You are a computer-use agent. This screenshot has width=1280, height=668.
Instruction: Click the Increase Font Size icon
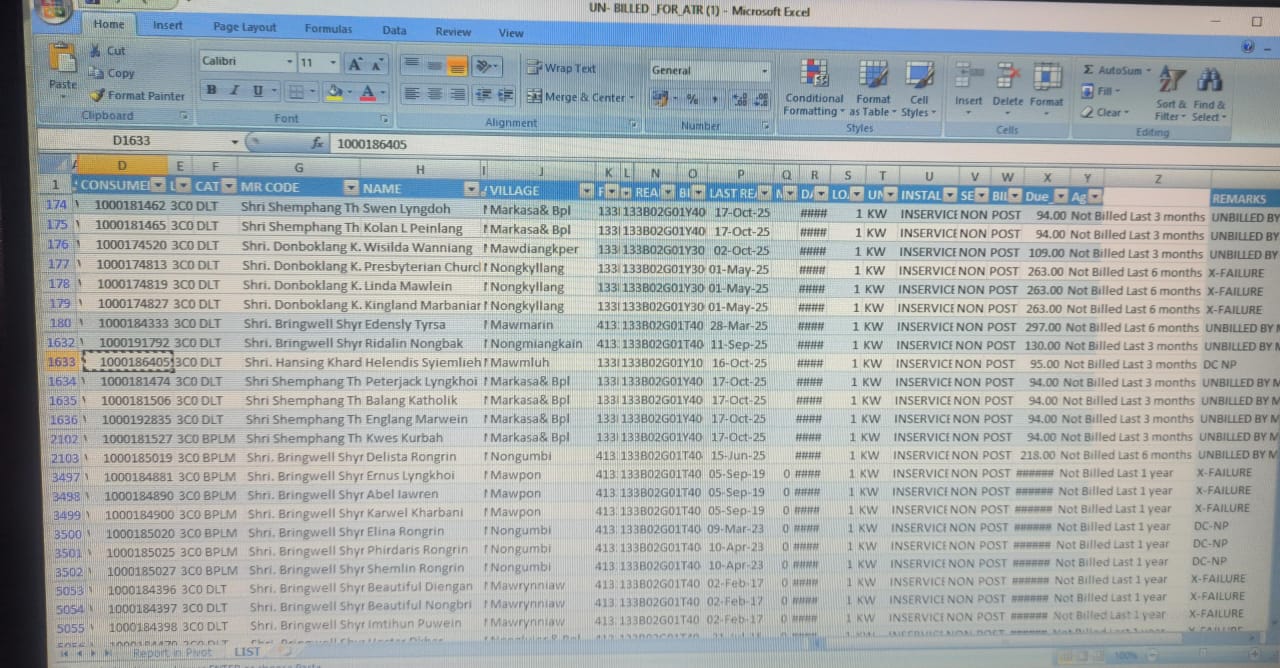[x=355, y=63]
